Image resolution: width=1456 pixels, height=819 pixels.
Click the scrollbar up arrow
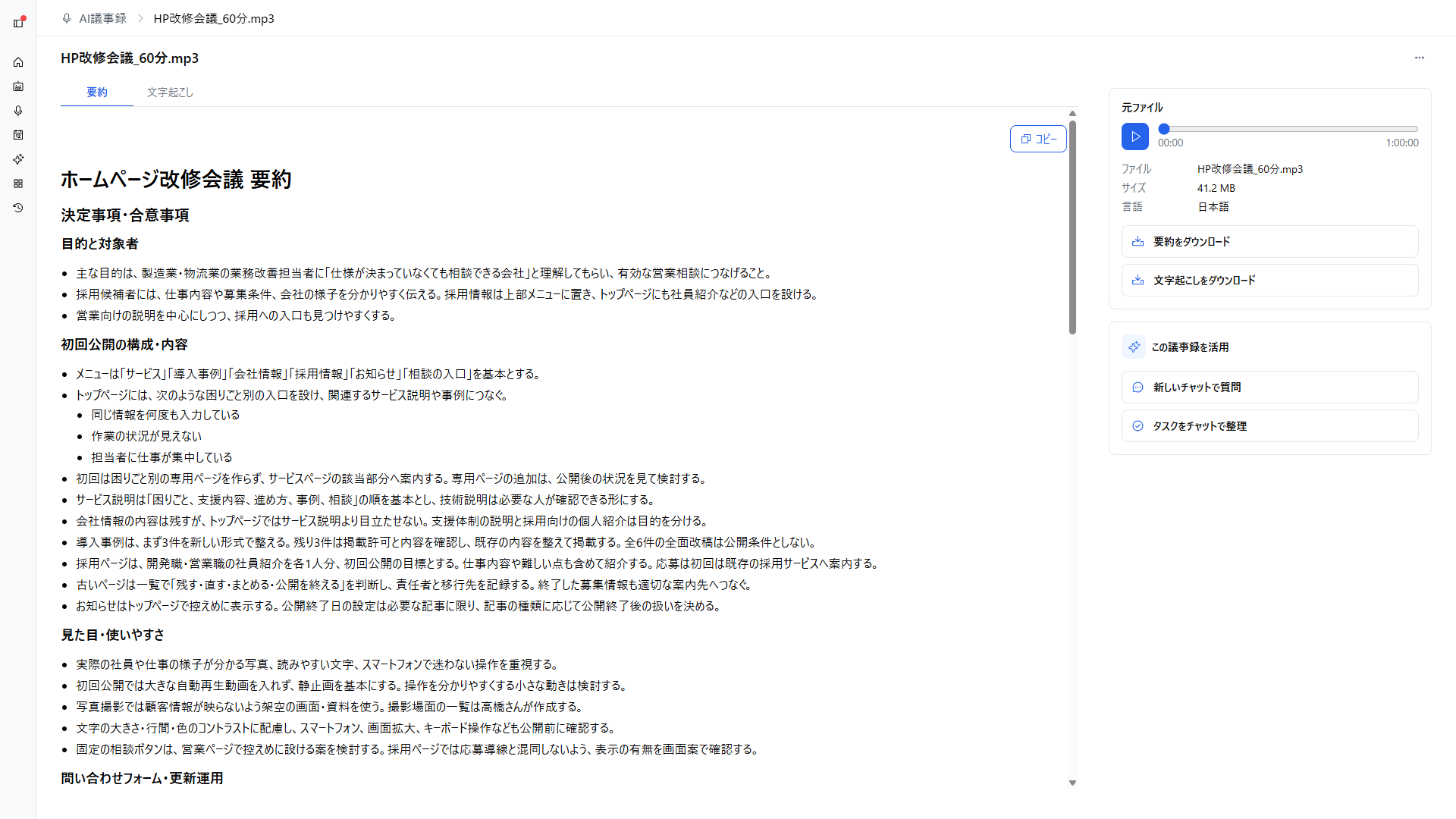[1072, 113]
